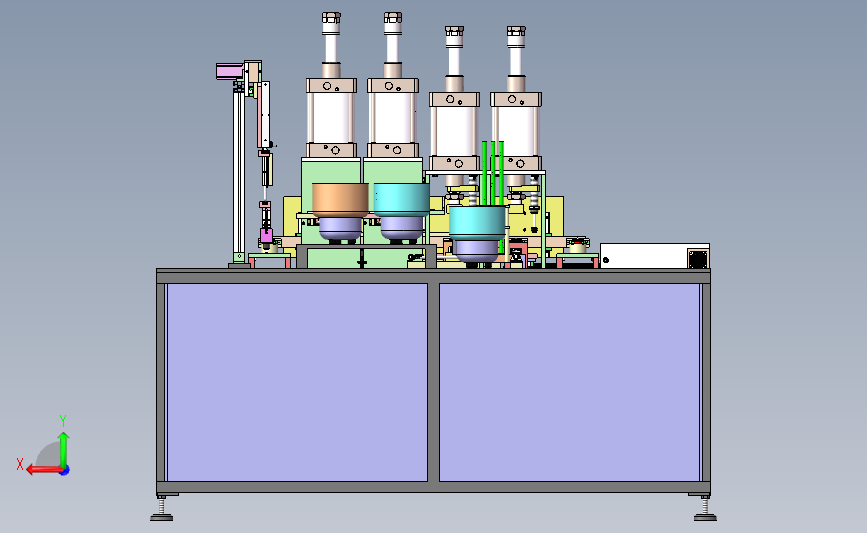This screenshot has width=867, height=533.
Task: Select the white control box on the tabletop
Action: coord(655,256)
